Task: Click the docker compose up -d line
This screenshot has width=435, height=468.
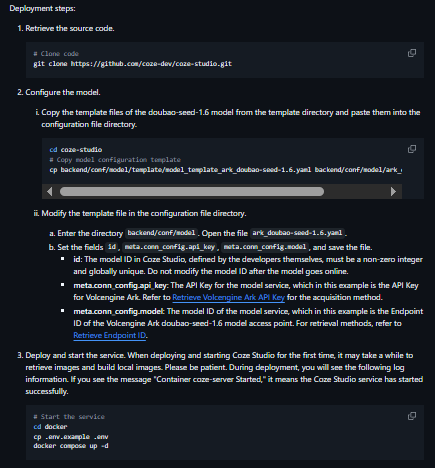Action: pos(71,446)
